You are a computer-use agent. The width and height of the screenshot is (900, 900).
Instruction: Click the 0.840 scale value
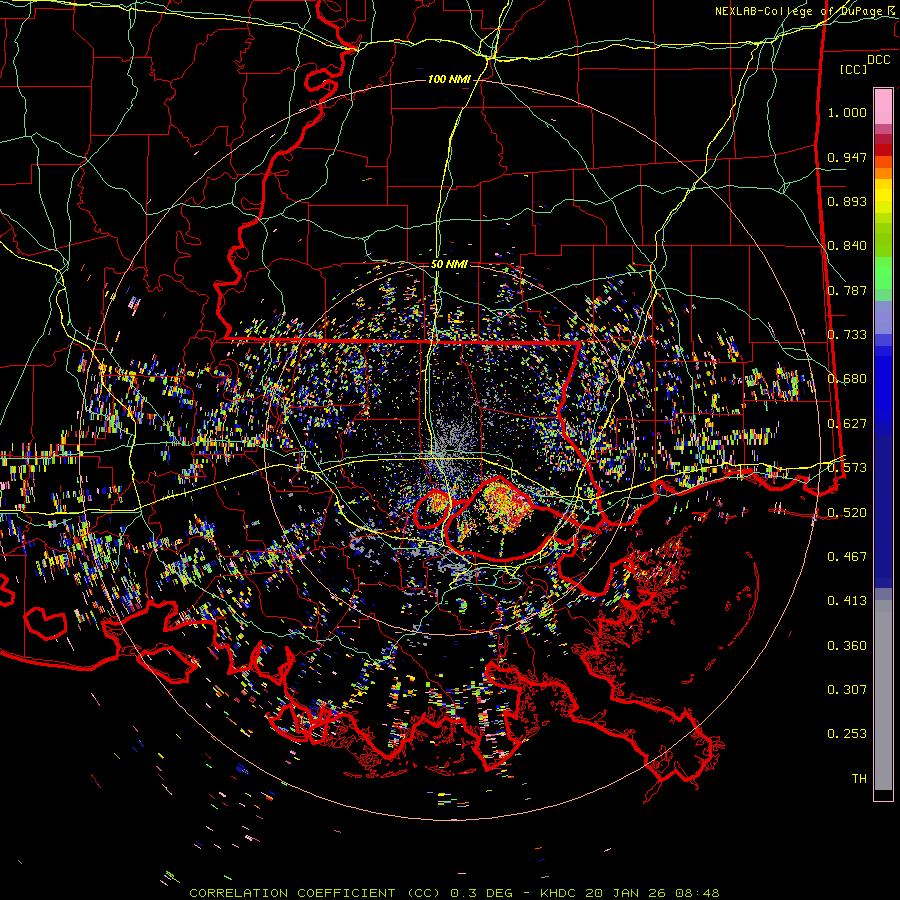click(847, 246)
